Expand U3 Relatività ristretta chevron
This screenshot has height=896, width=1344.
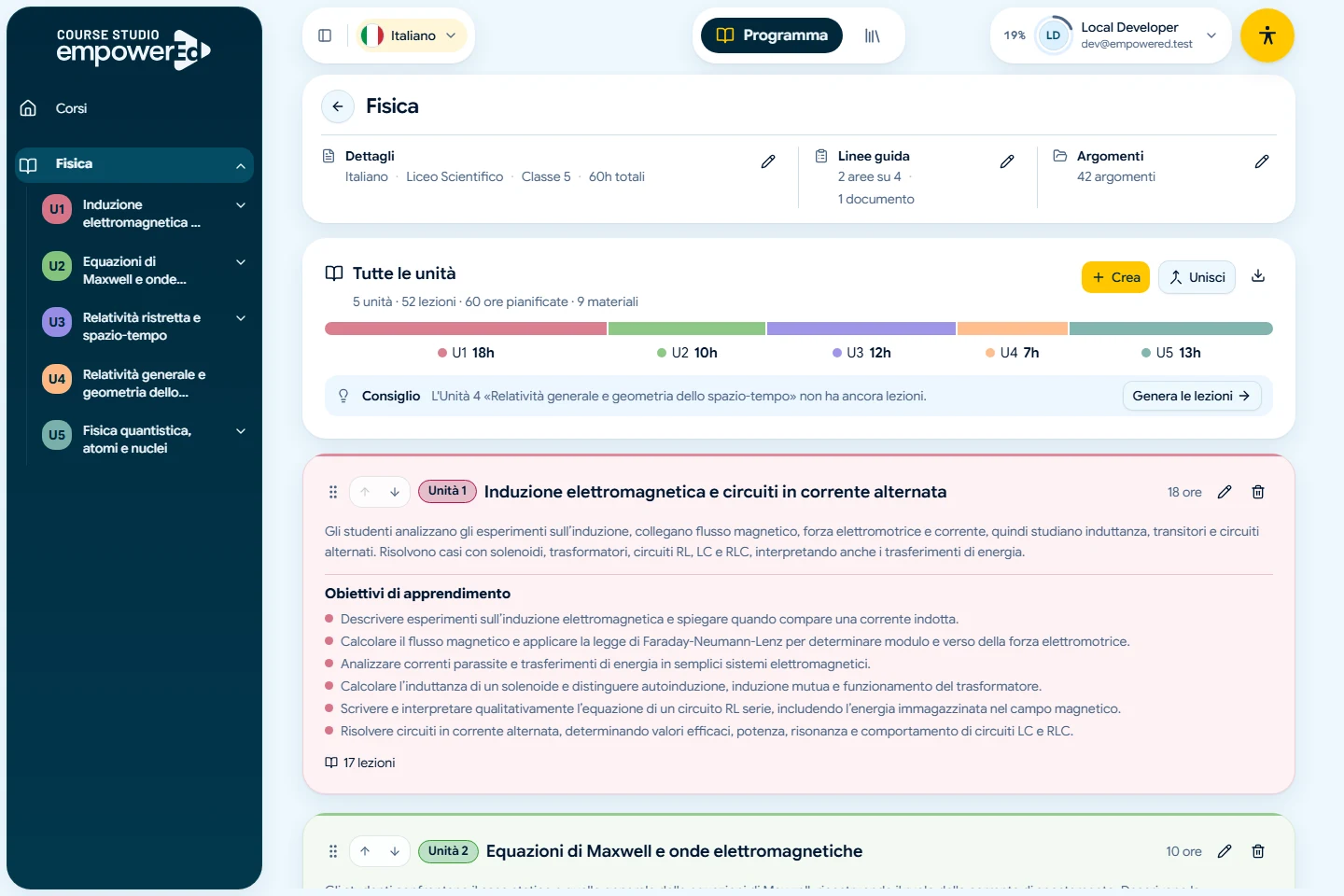[241, 318]
